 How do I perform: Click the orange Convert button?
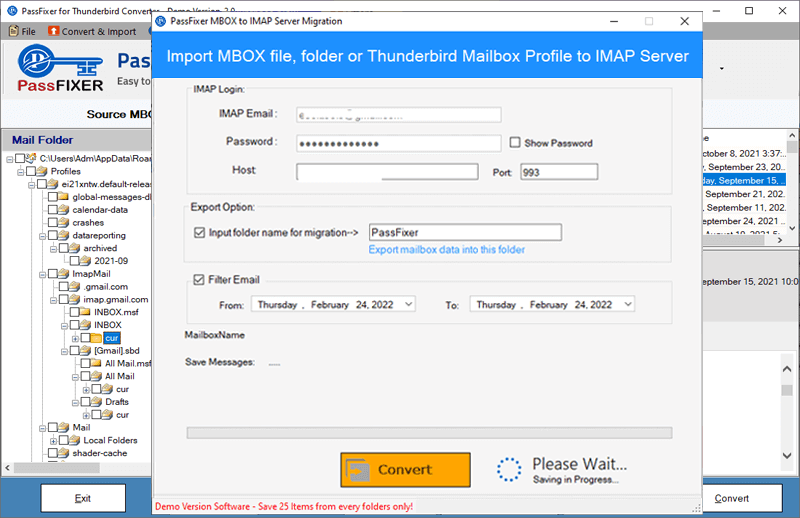click(x=406, y=470)
